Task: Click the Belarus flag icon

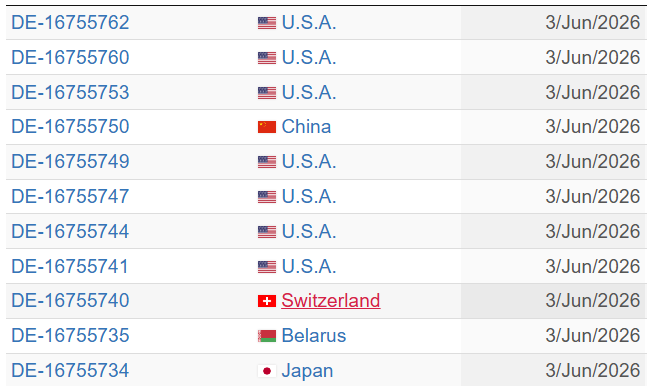Action: (267, 336)
